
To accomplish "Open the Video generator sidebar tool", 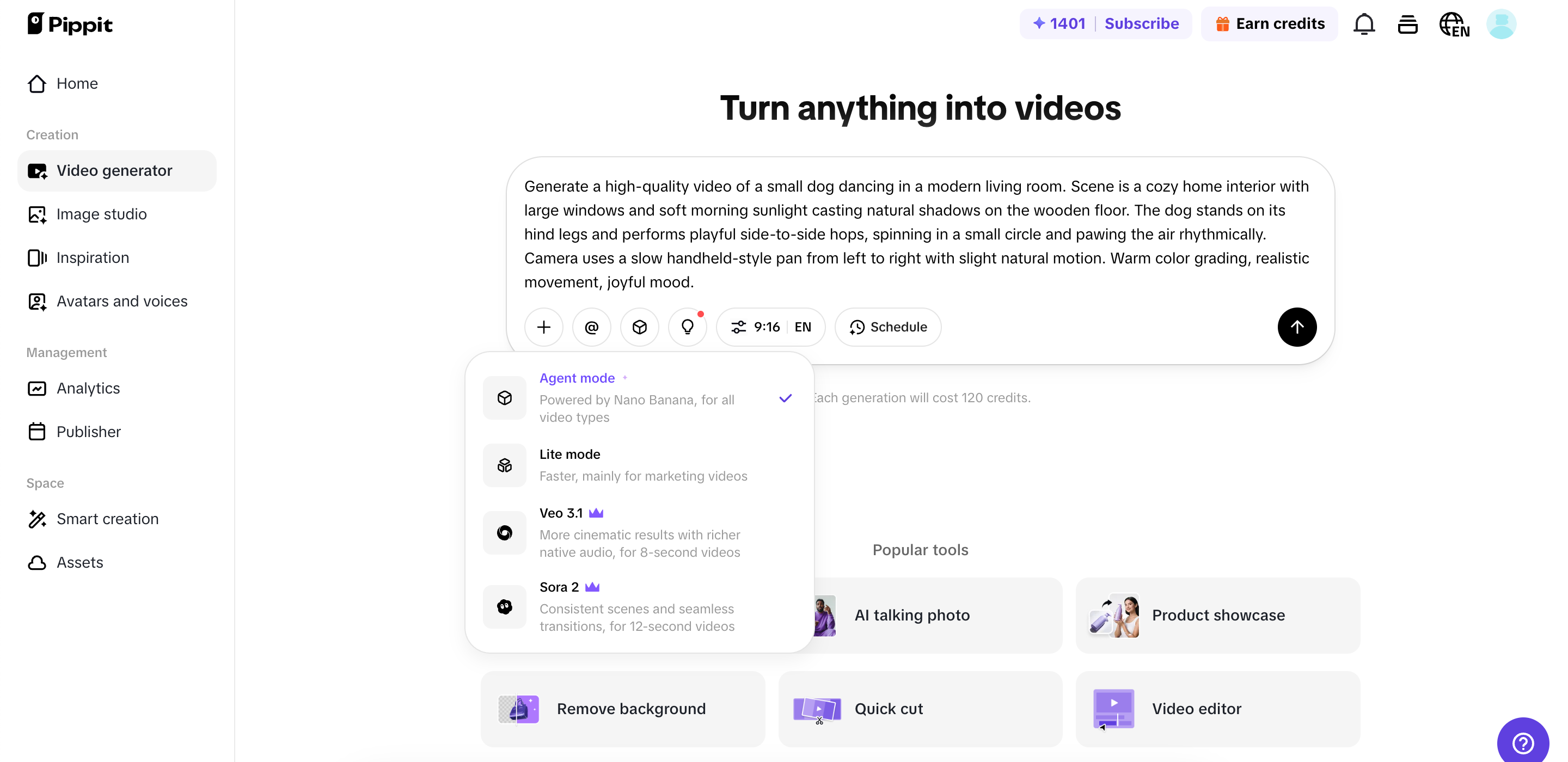I will [x=114, y=170].
